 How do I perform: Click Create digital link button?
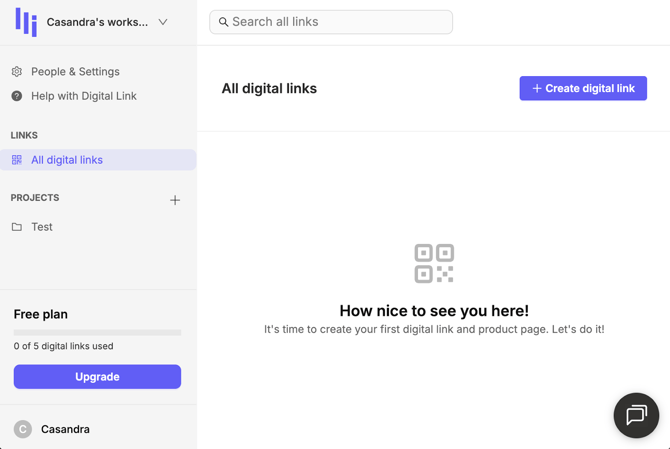pyautogui.click(x=583, y=88)
